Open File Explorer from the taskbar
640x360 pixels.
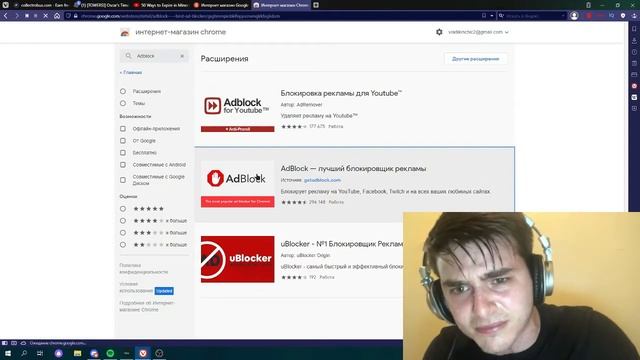[78, 353]
